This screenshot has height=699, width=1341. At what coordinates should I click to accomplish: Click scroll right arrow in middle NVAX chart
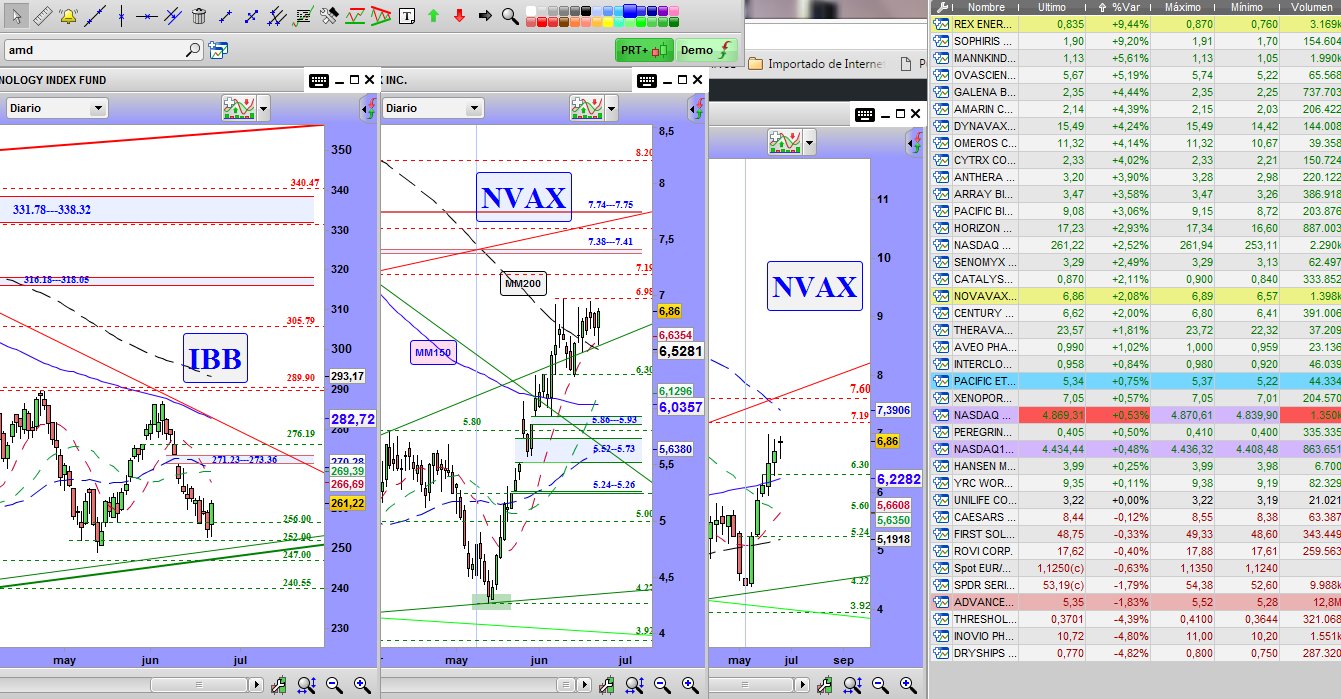point(585,685)
